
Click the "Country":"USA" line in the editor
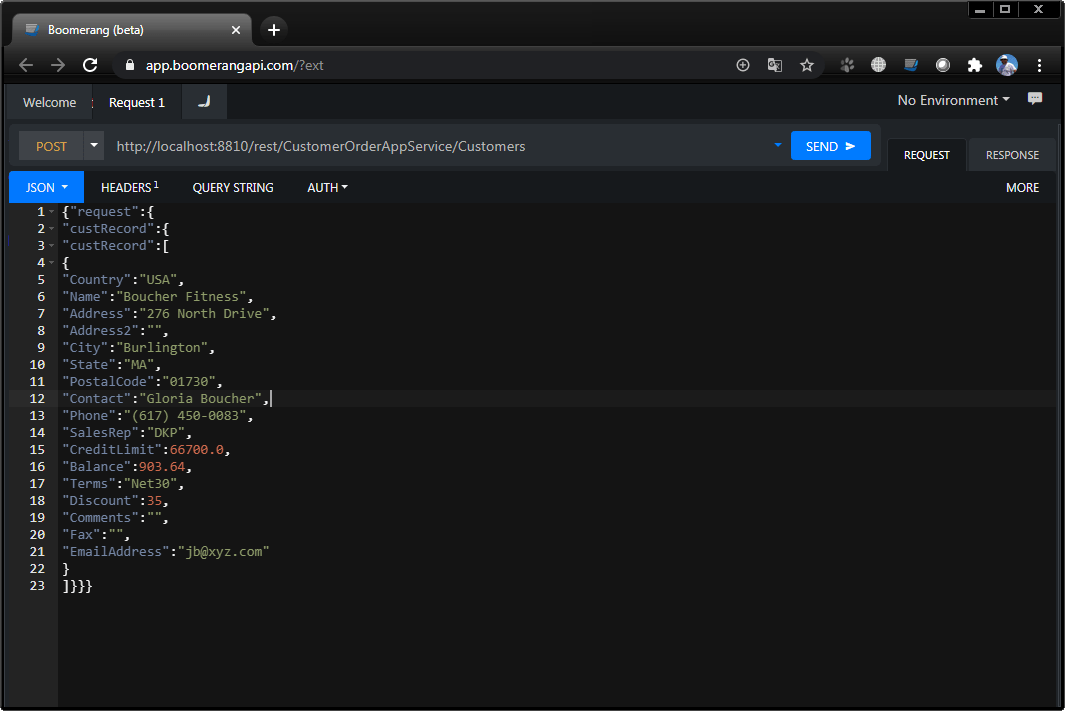click(123, 280)
